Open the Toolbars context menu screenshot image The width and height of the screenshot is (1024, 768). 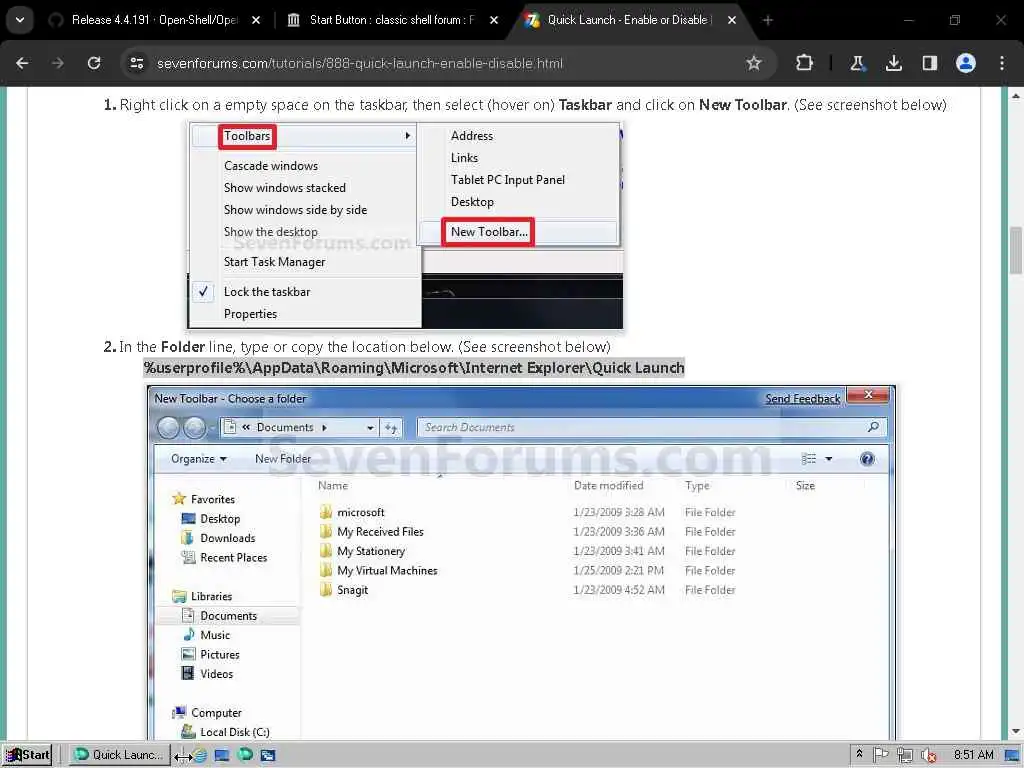click(x=406, y=225)
